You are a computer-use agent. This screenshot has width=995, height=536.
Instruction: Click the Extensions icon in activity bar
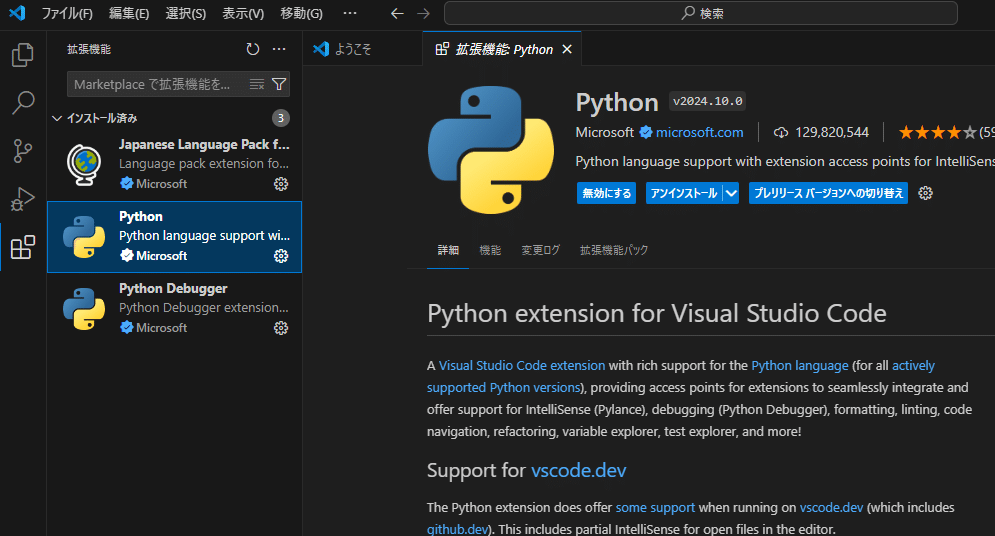coord(22,247)
